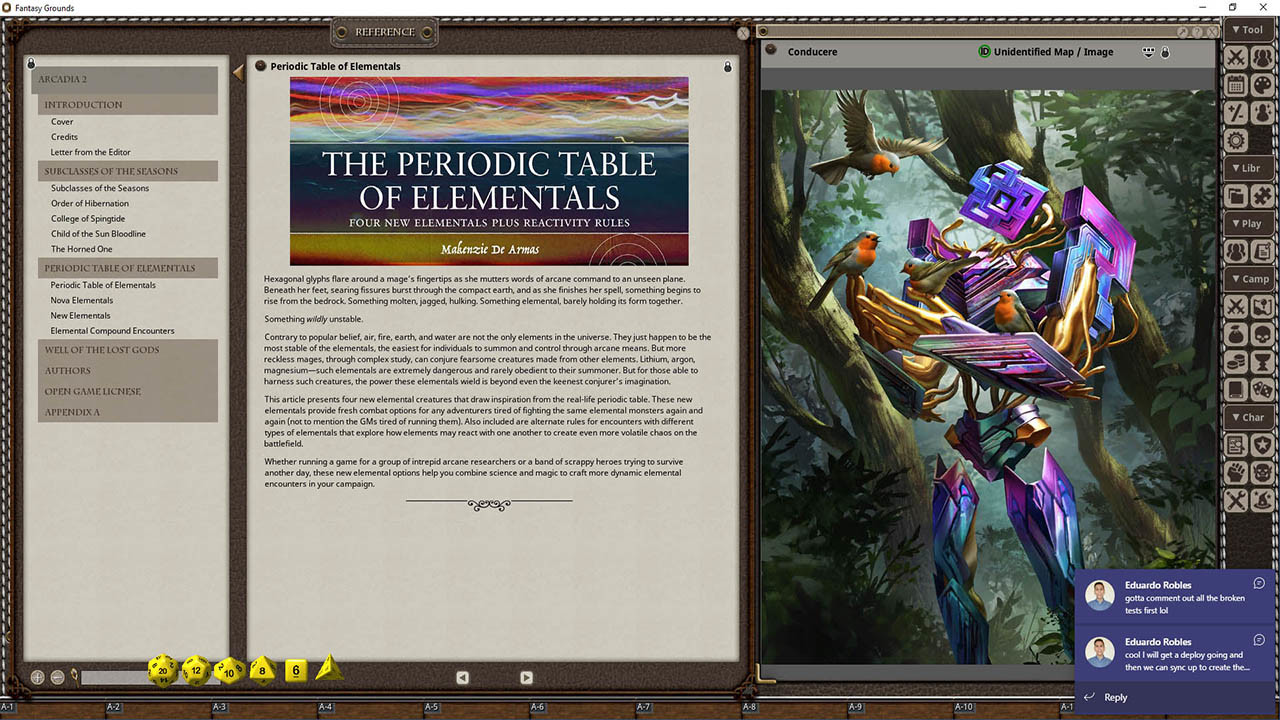Viewport: 1280px width, 720px height.
Task: Collapse the Camp sidebar section
Action: 1248,278
